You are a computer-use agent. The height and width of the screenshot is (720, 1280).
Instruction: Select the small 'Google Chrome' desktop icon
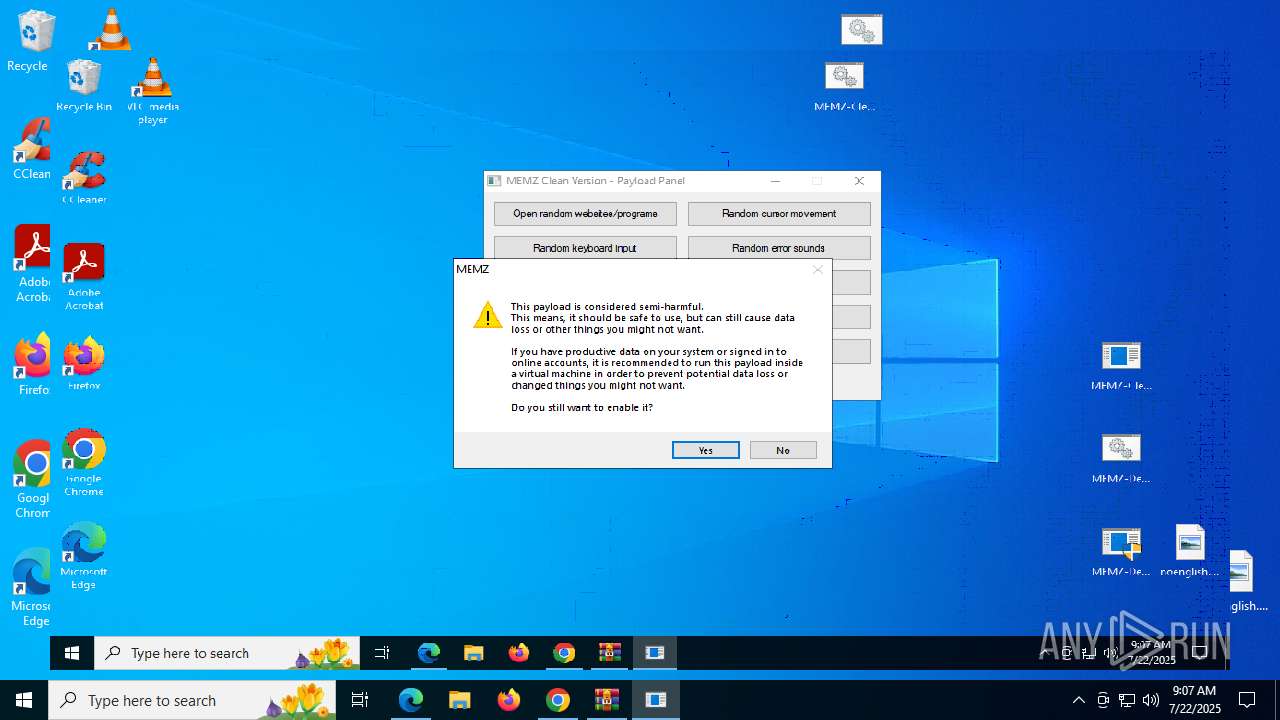pos(84,462)
